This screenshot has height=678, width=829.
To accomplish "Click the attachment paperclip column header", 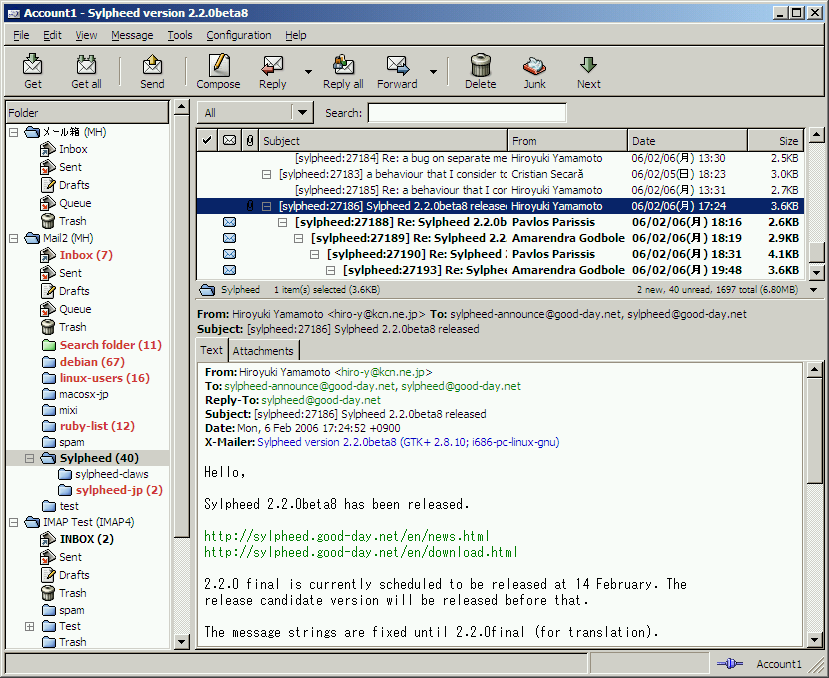I will (x=250, y=140).
